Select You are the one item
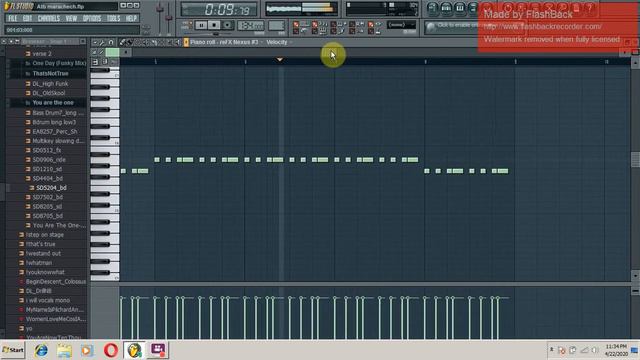 (53, 103)
